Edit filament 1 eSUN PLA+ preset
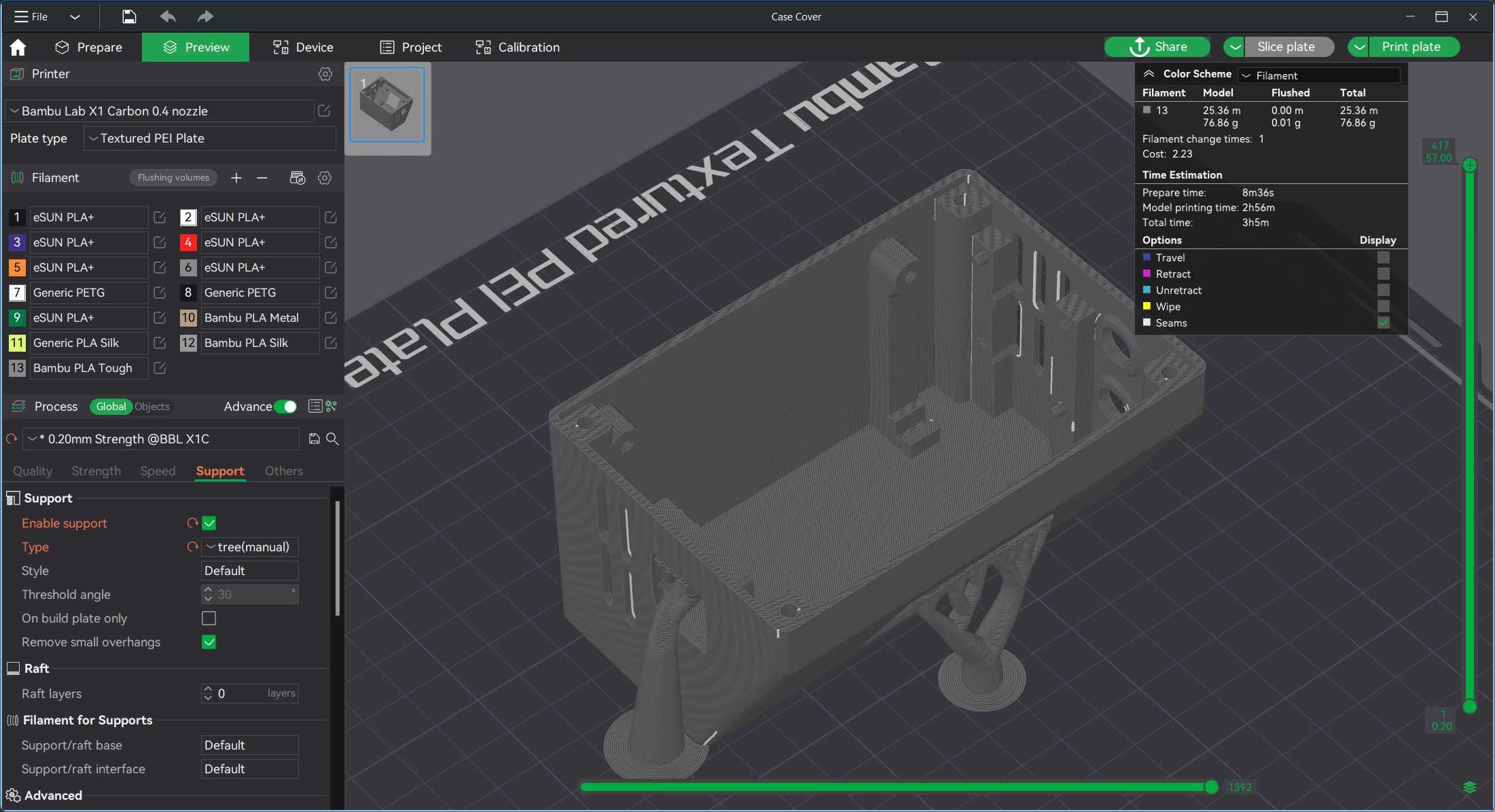The height and width of the screenshot is (812, 1495). pos(160,217)
